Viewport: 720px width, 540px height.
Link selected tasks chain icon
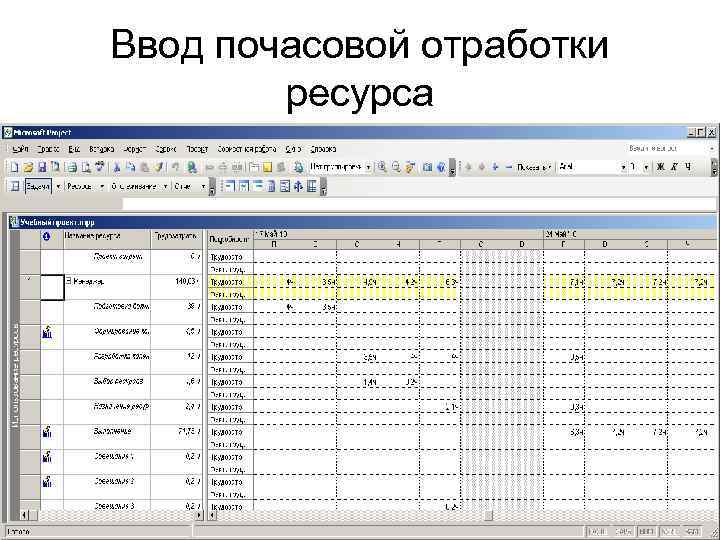click(x=209, y=167)
